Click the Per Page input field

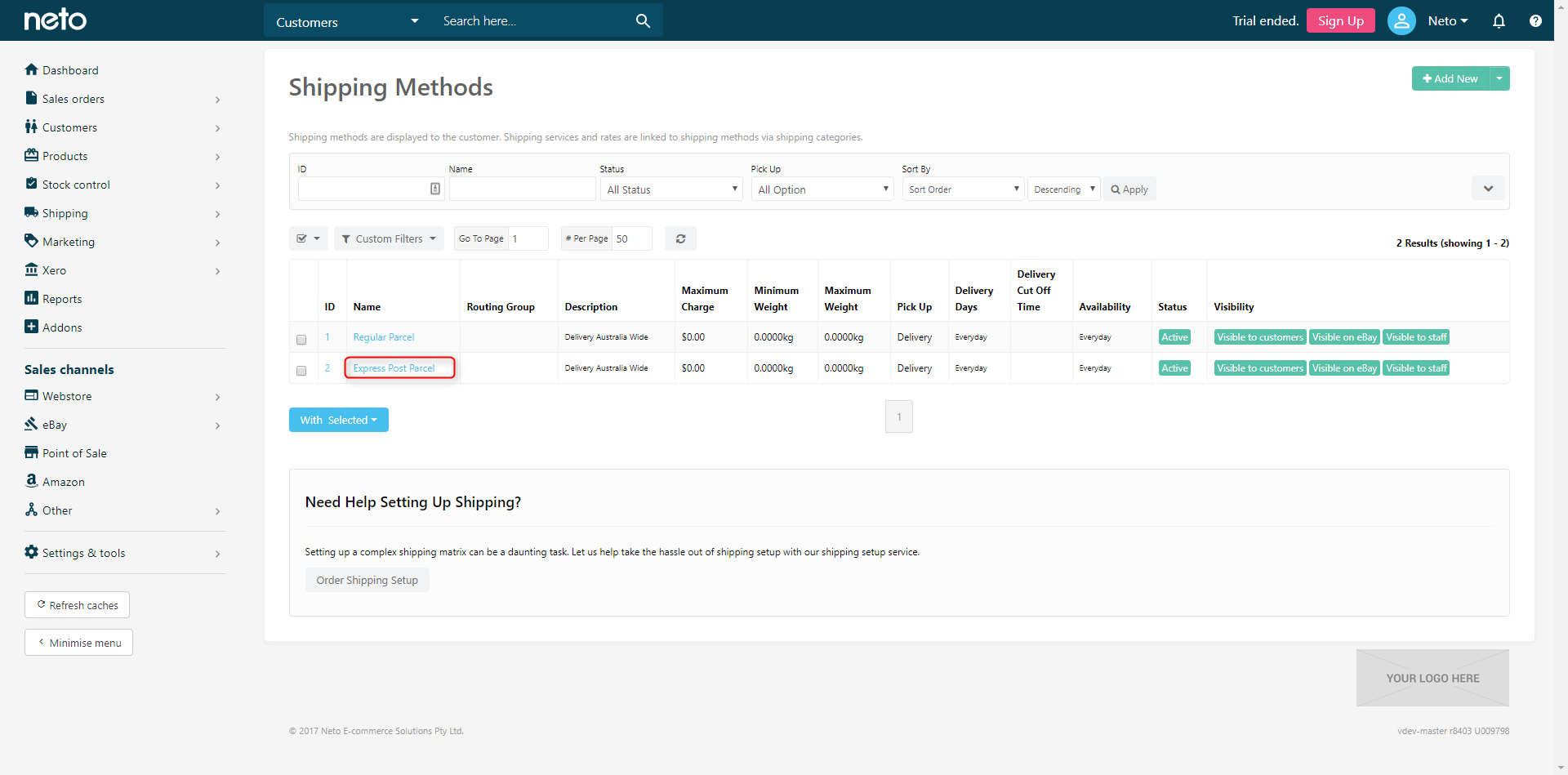pos(631,238)
